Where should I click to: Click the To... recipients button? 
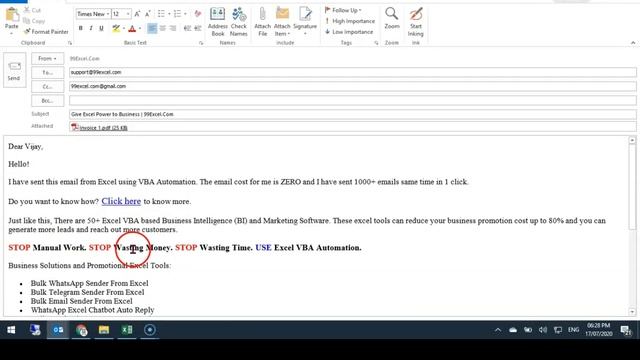[47, 72]
